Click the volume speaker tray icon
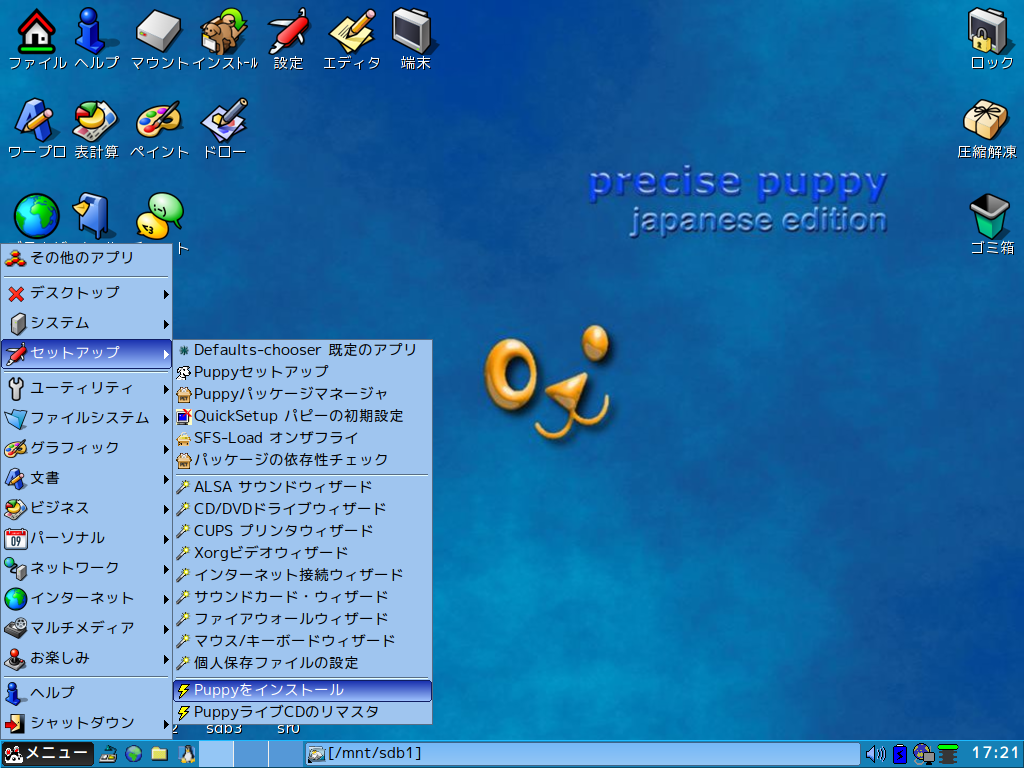The height and width of the screenshot is (768, 1024). (875, 754)
